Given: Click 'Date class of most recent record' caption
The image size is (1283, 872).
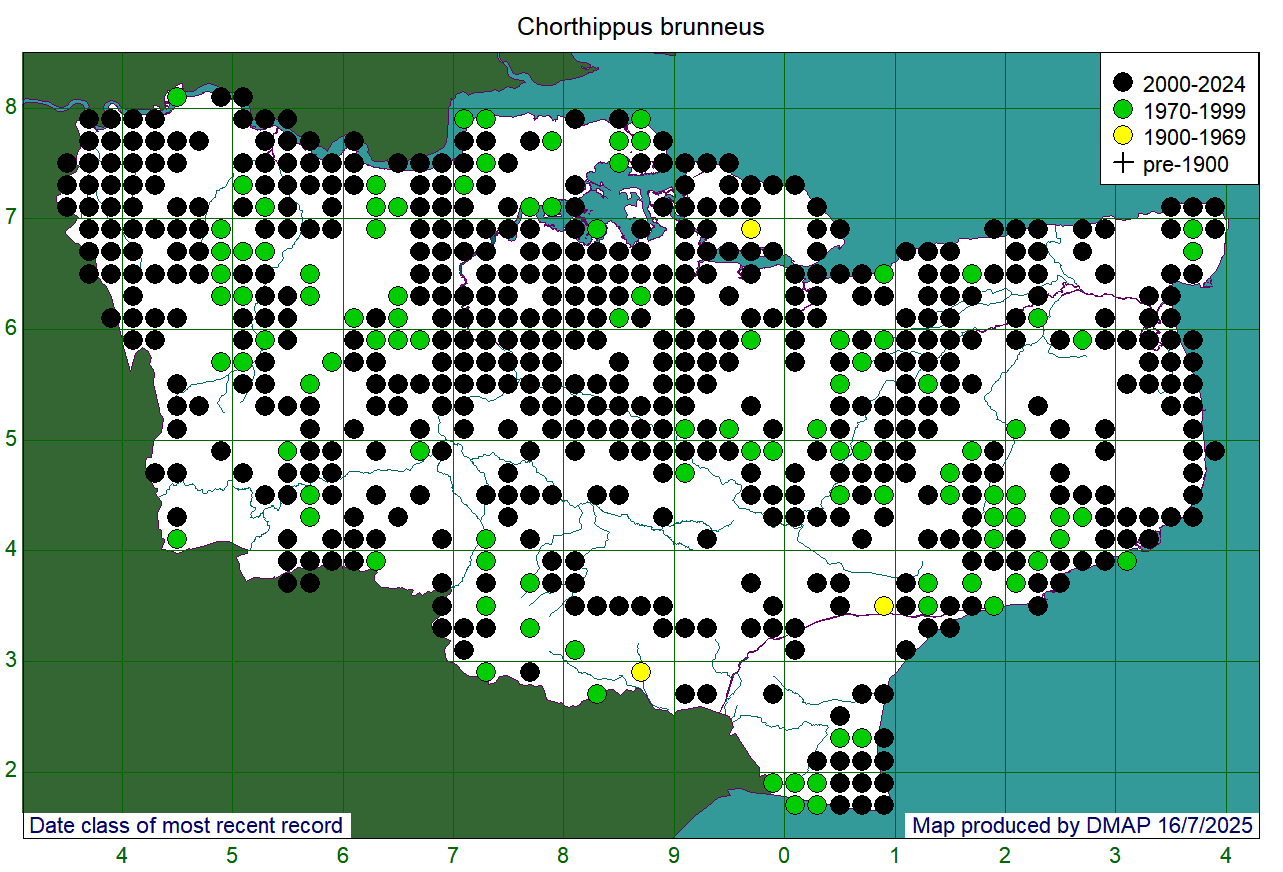Looking at the screenshot, I should (x=186, y=826).
